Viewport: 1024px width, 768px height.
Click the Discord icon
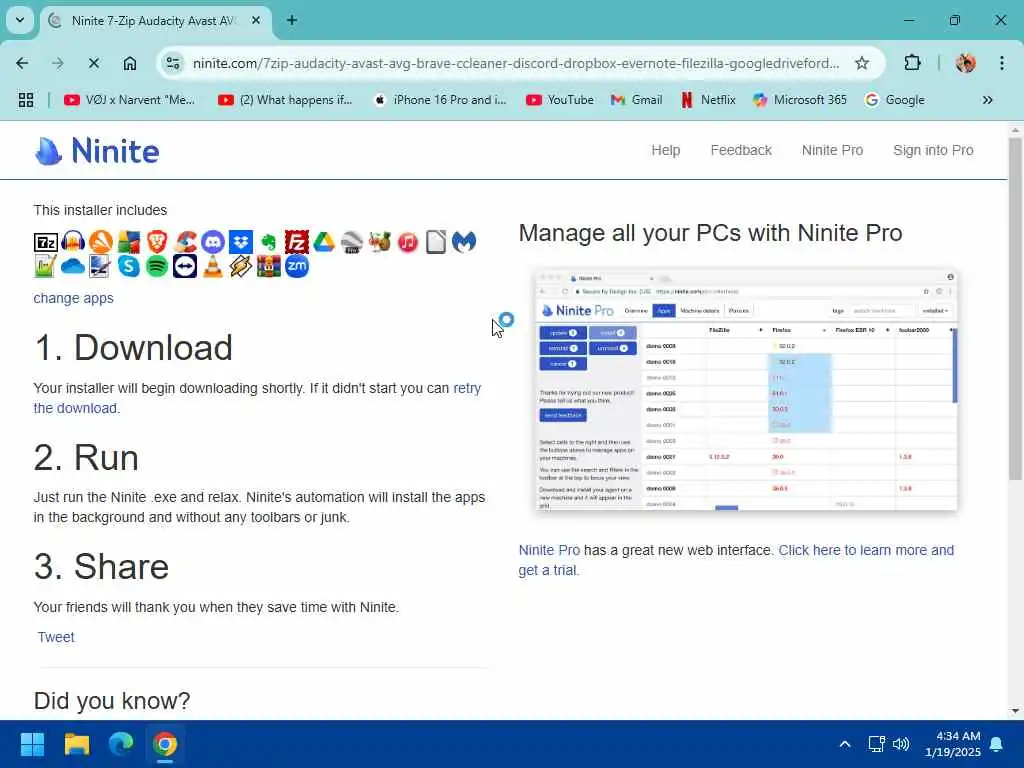click(x=213, y=242)
